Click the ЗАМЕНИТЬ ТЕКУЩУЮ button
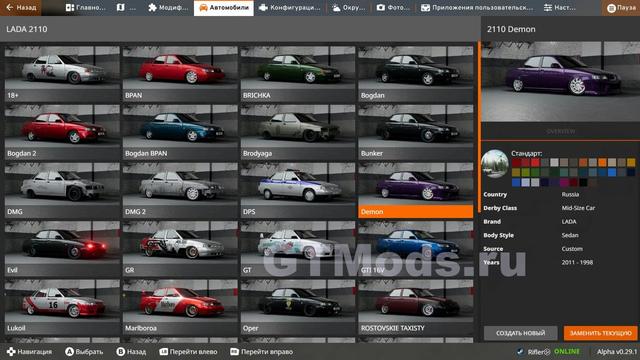 (x=600, y=333)
